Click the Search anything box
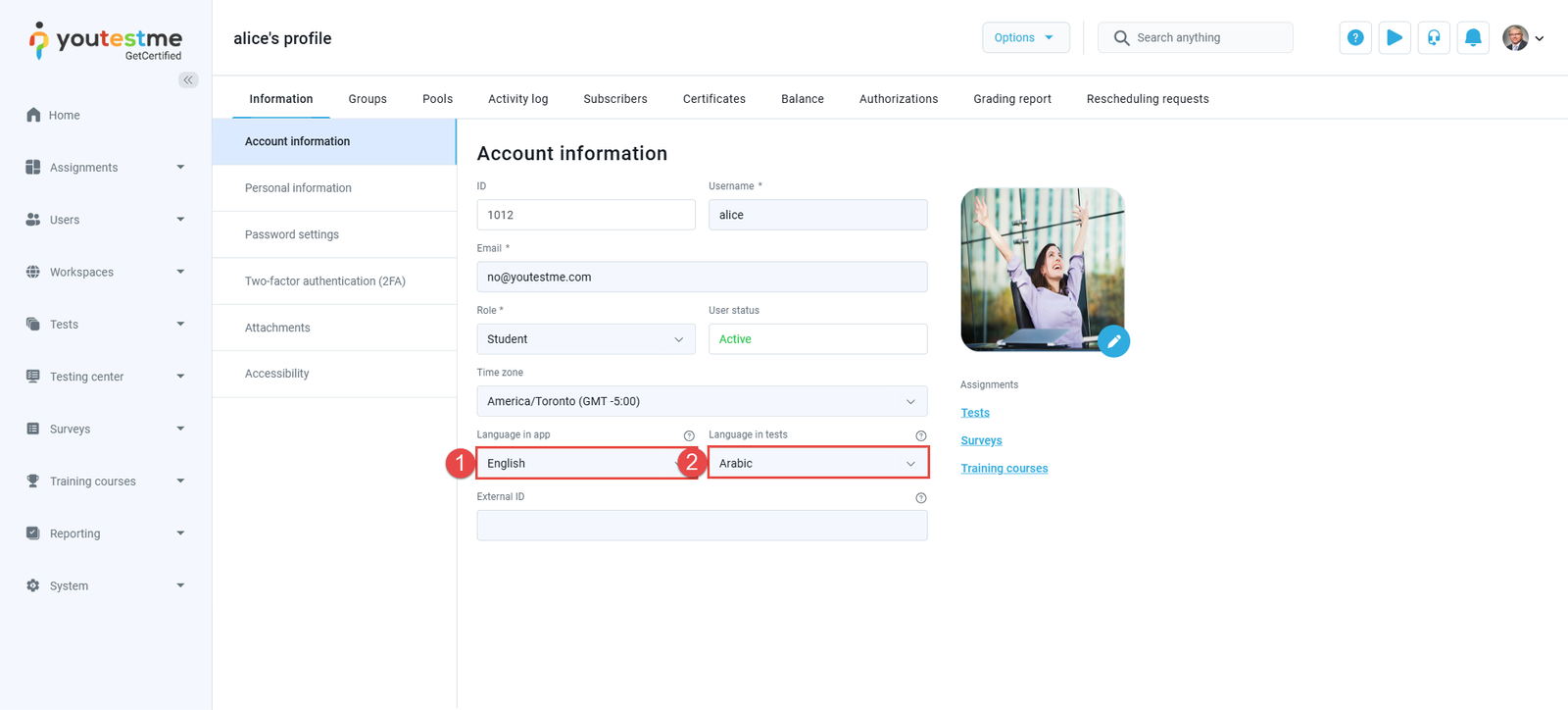The width and height of the screenshot is (1568, 710). (1196, 38)
